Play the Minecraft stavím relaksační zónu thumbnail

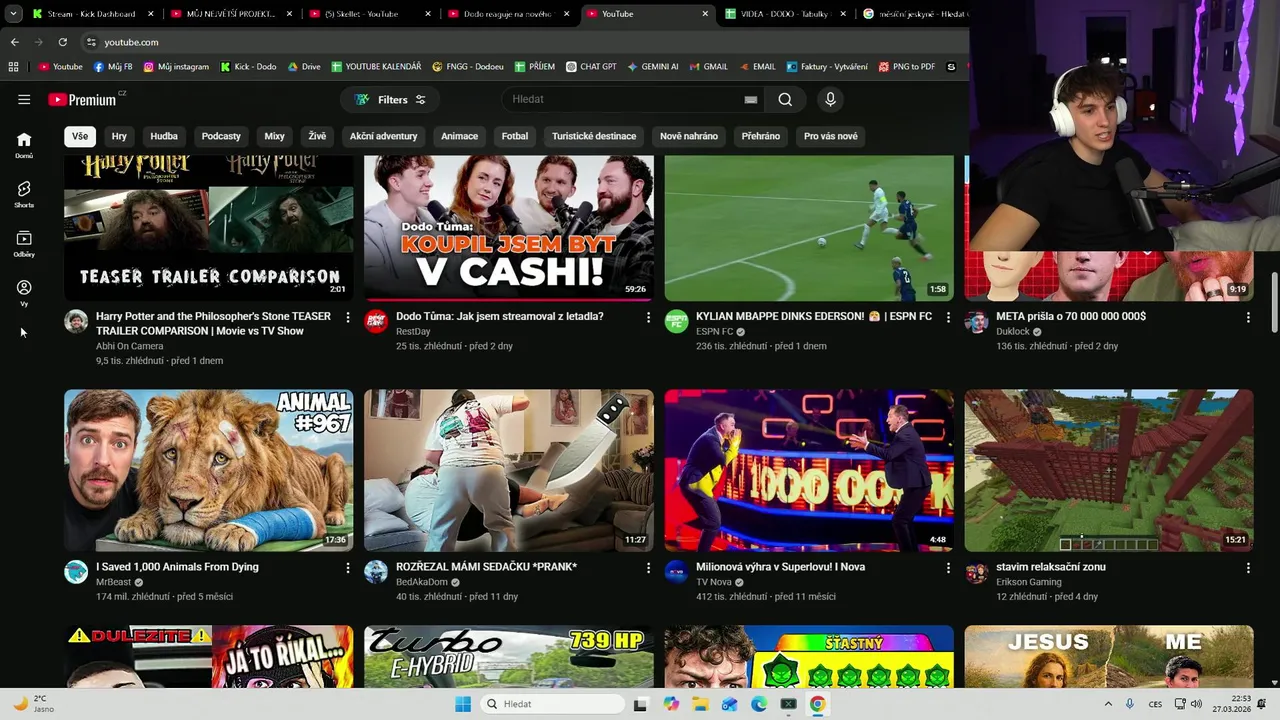1109,470
